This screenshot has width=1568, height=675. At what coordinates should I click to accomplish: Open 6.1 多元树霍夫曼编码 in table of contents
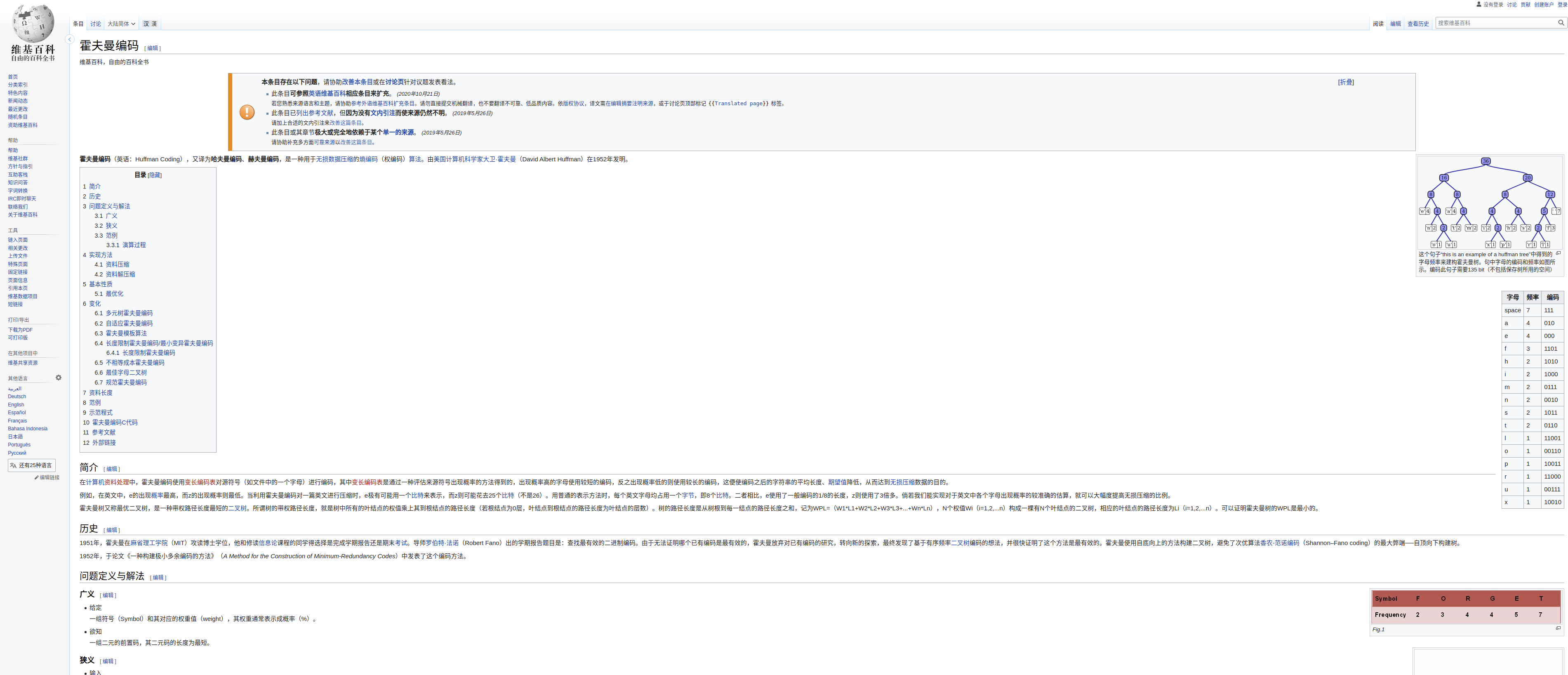pyautogui.click(x=129, y=313)
